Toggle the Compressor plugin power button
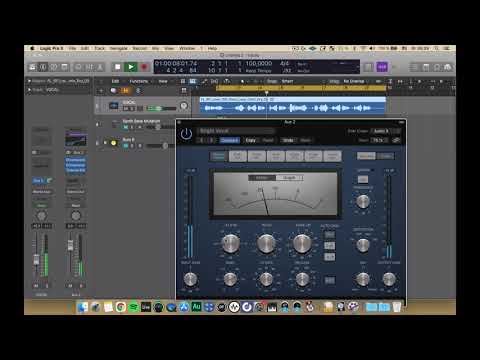 [x=186, y=134]
